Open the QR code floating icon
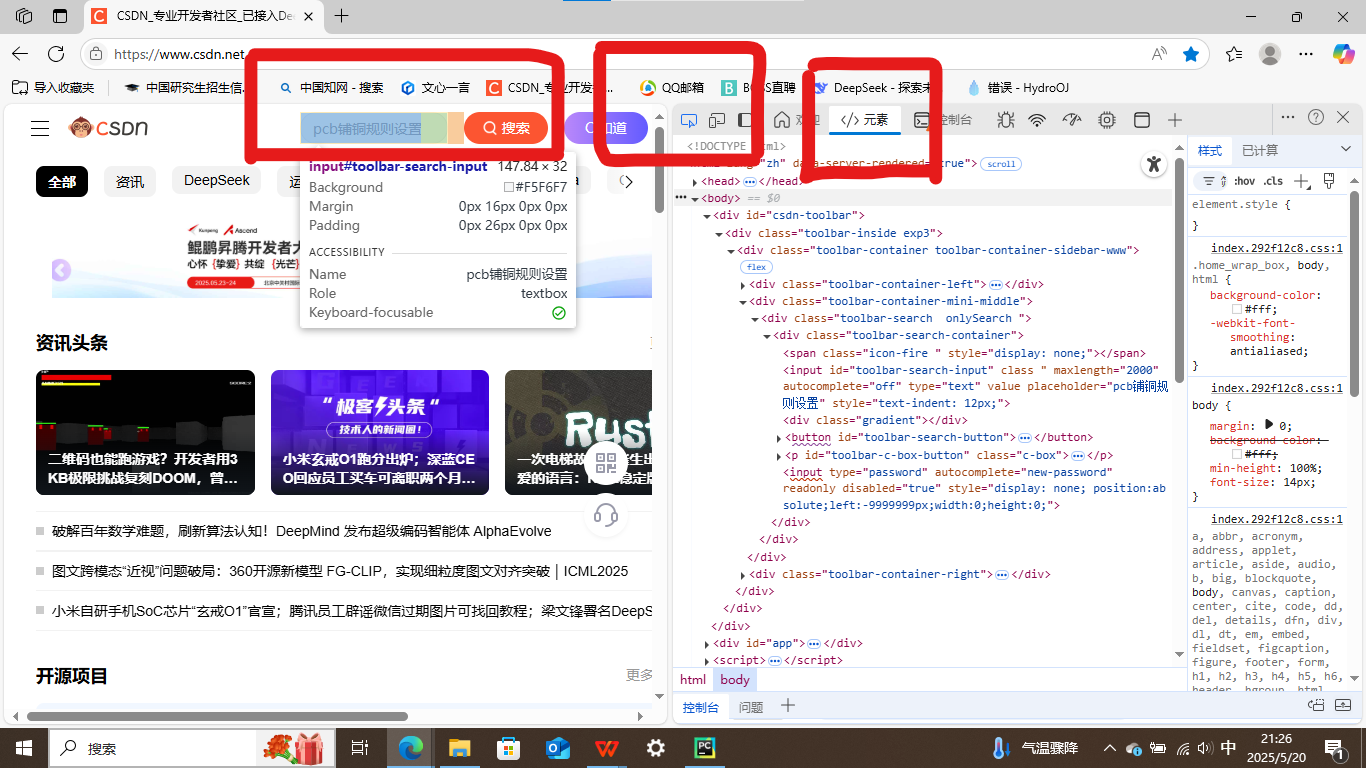This screenshot has width=1366, height=768. 606,462
